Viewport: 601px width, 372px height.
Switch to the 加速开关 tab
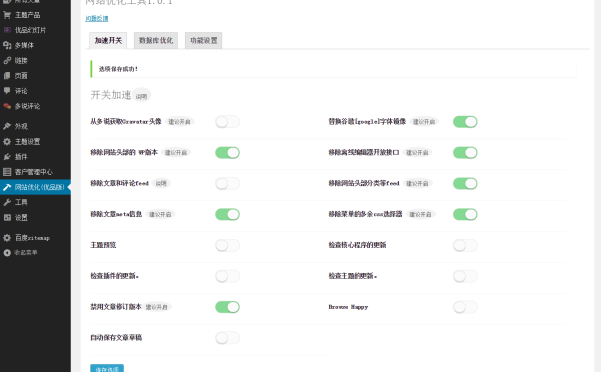108,40
